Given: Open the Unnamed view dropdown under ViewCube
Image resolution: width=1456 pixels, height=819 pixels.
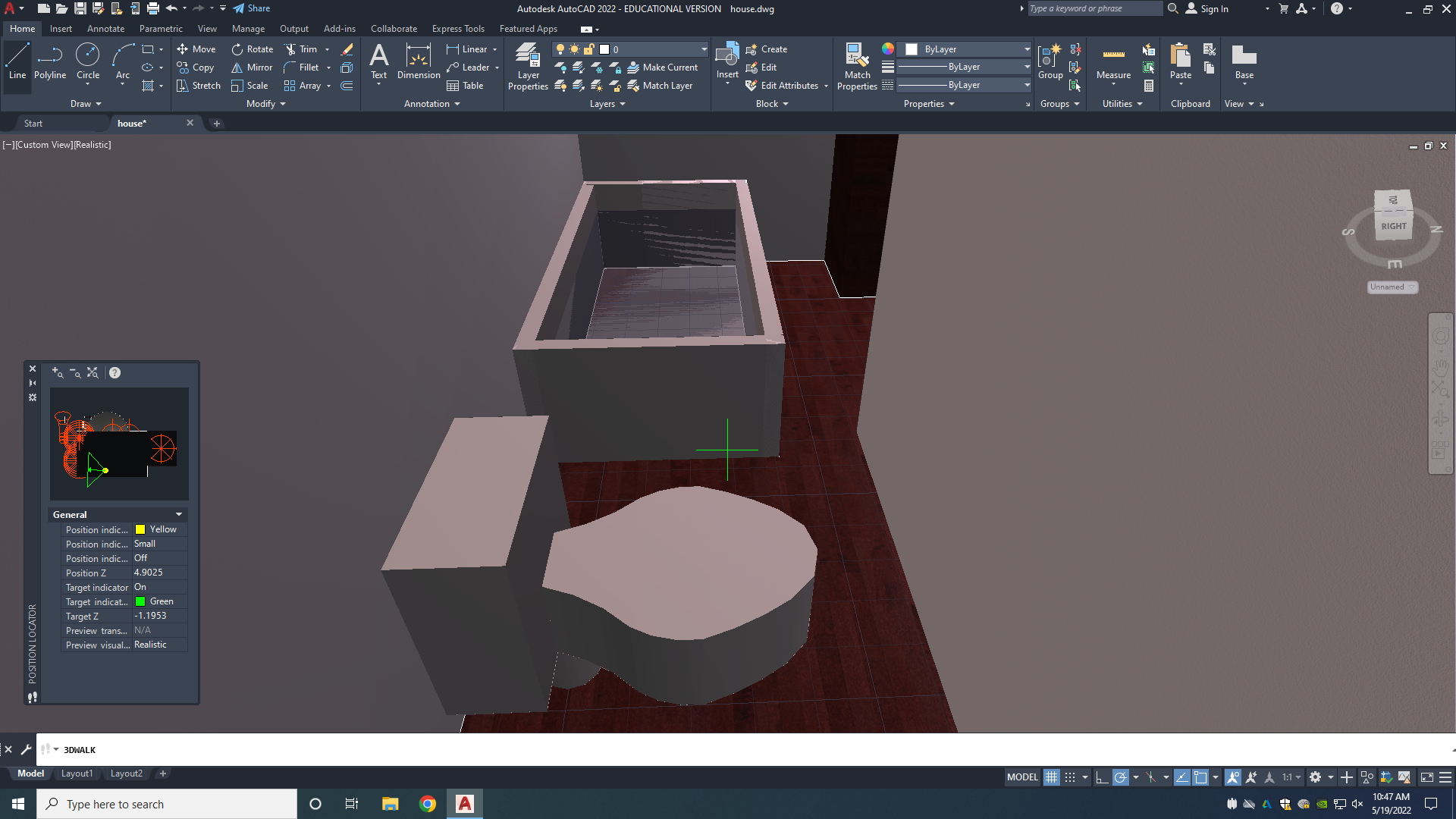Looking at the screenshot, I should click(x=1392, y=287).
